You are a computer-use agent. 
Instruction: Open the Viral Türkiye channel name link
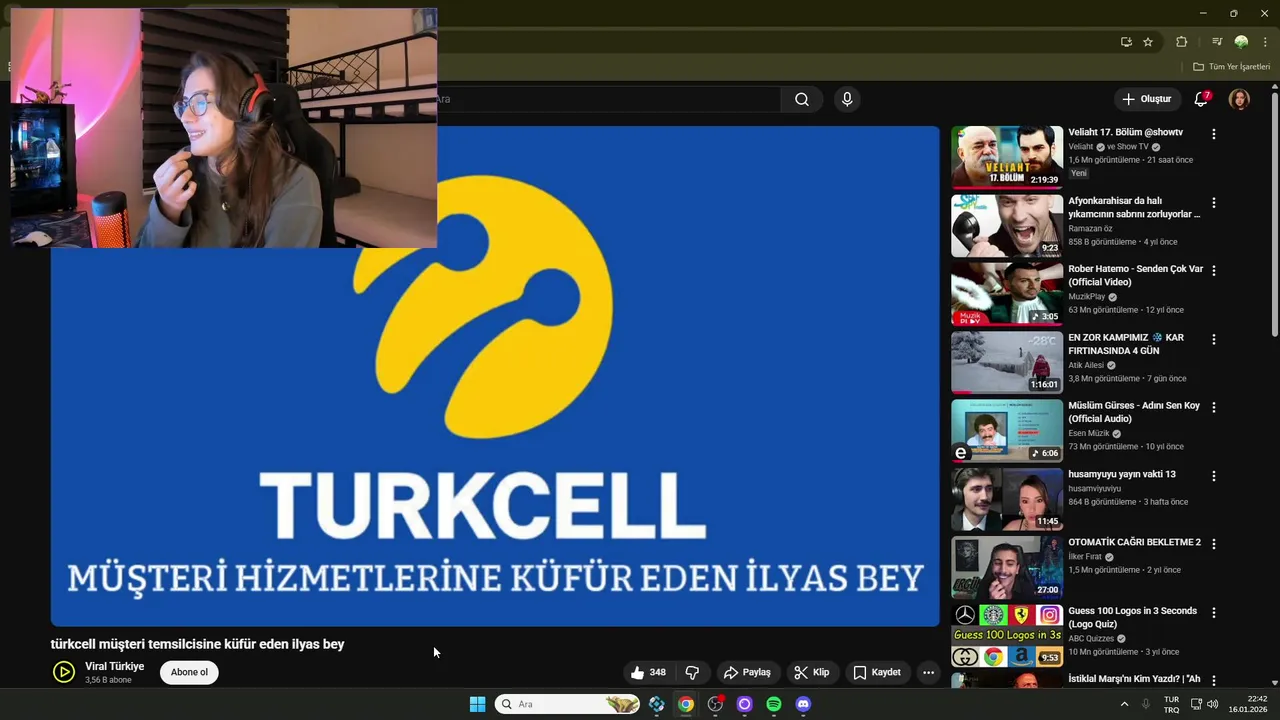point(114,666)
